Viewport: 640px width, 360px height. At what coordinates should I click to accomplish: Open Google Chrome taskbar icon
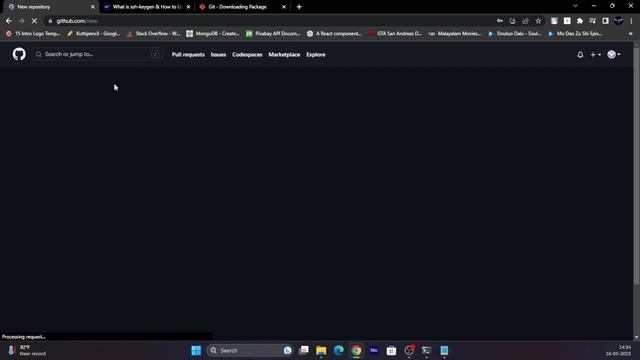coord(356,351)
